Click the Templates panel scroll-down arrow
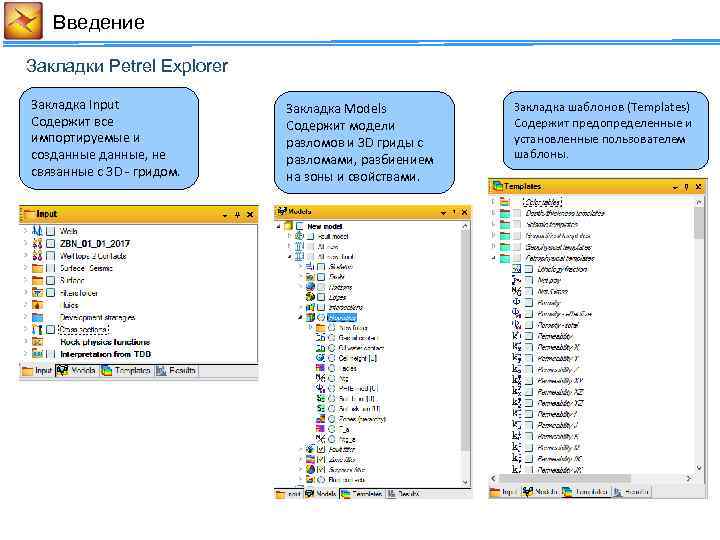 [x=699, y=468]
